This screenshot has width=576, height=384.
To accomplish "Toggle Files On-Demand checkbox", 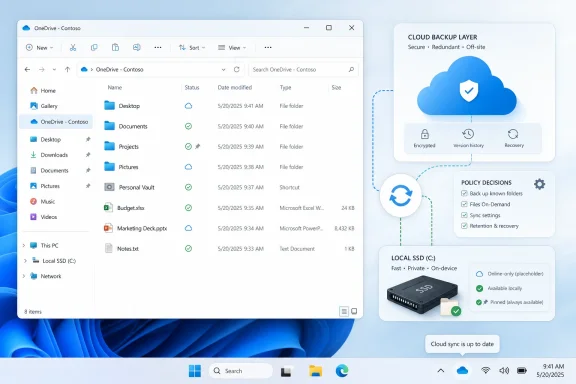I will [464, 204].
